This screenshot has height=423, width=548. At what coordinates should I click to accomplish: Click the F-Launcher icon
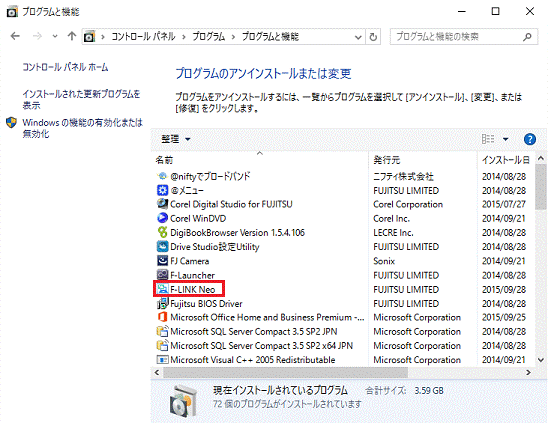162,275
